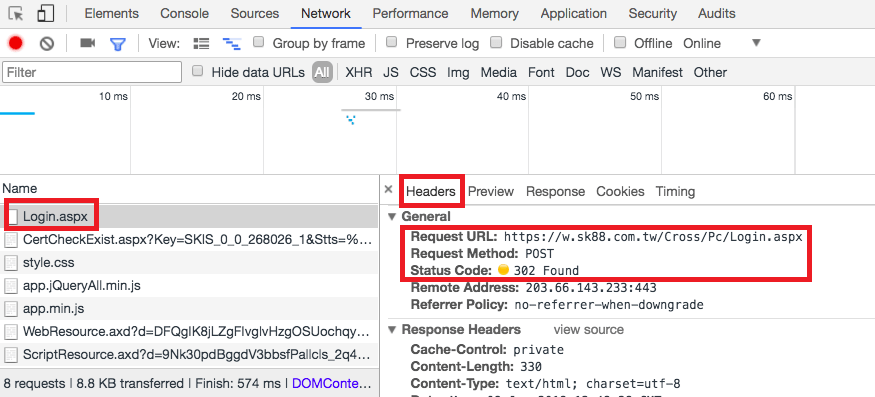Toggle the device toolbar icon
This screenshot has width=875, height=397.
point(46,13)
